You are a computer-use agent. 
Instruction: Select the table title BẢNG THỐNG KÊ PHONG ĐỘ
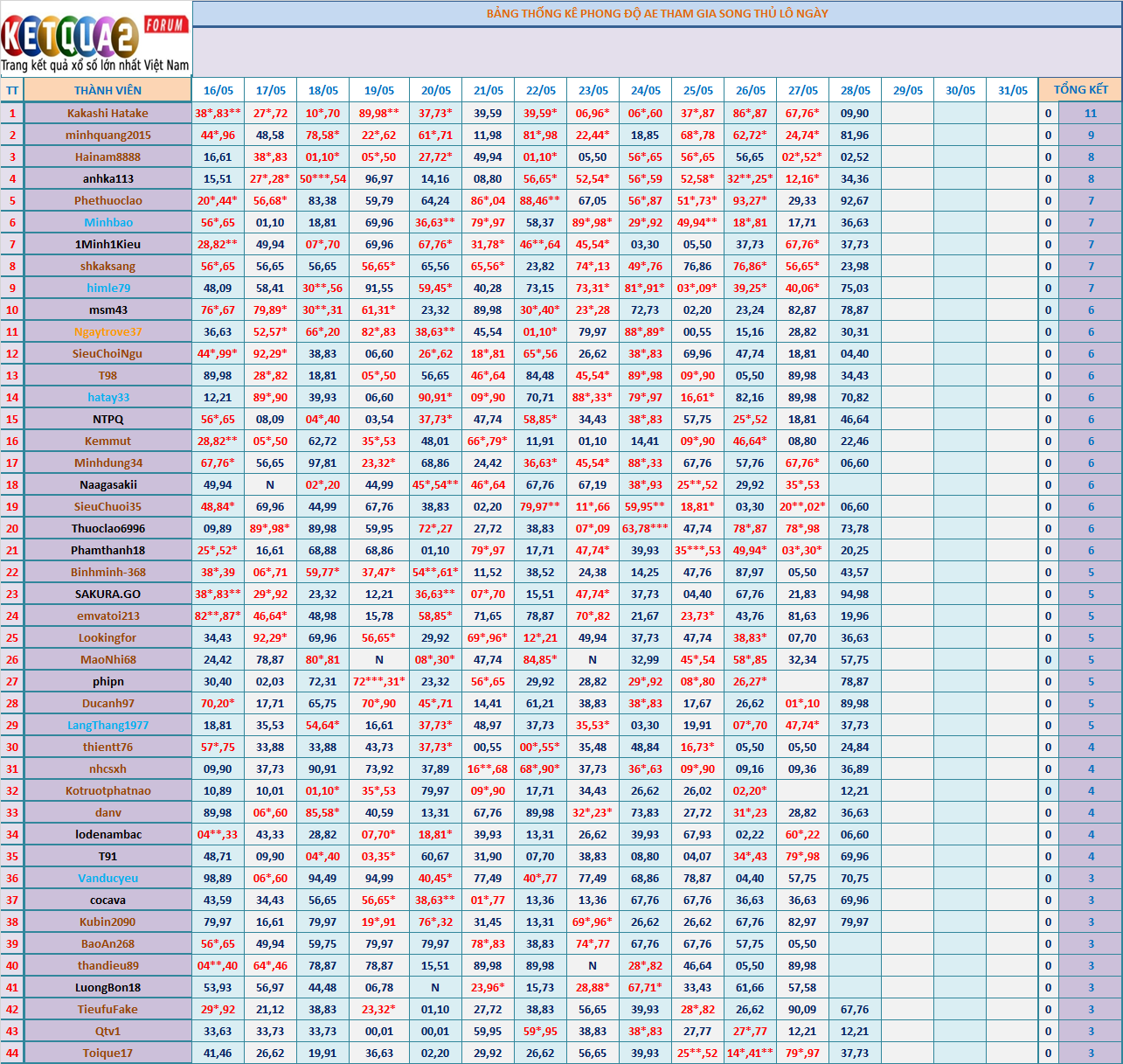pyautogui.click(x=656, y=13)
